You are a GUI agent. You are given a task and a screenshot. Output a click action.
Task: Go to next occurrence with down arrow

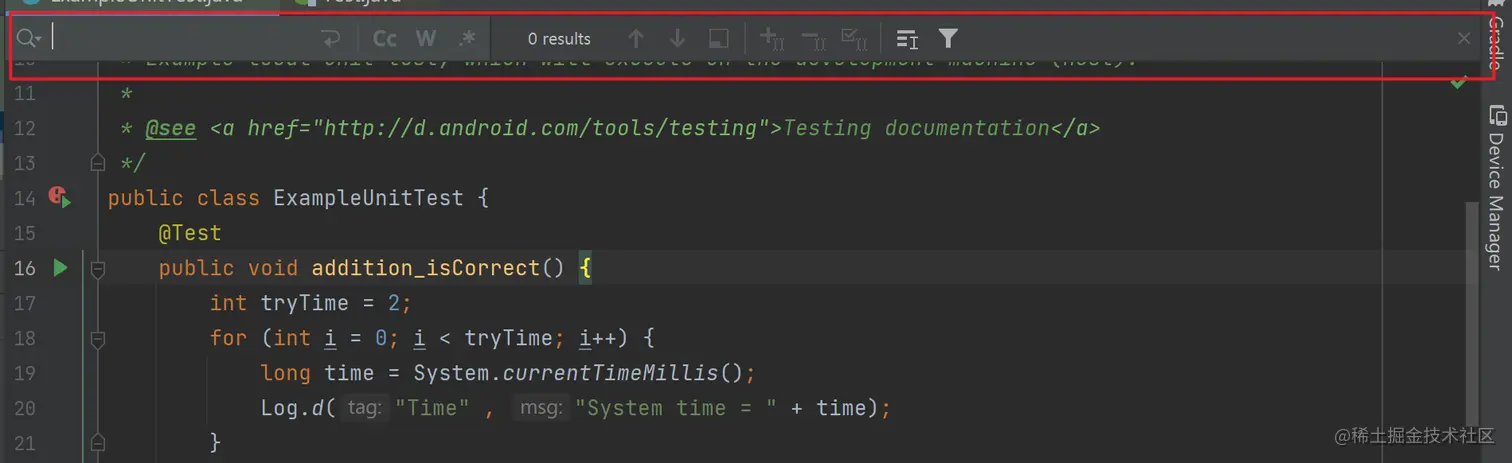677,39
